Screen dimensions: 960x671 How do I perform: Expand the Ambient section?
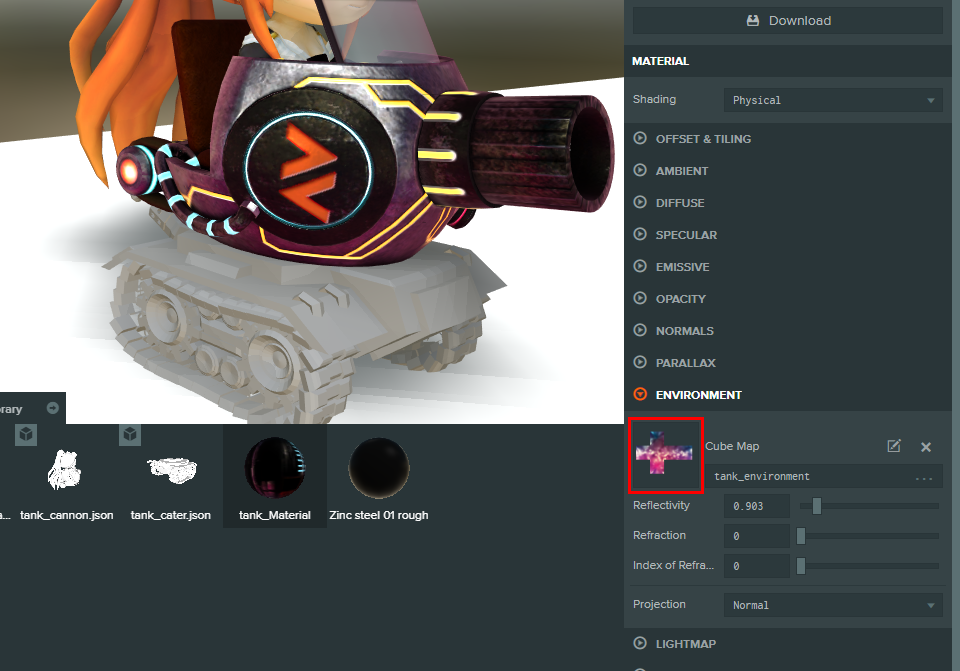[x=681, y=171]
